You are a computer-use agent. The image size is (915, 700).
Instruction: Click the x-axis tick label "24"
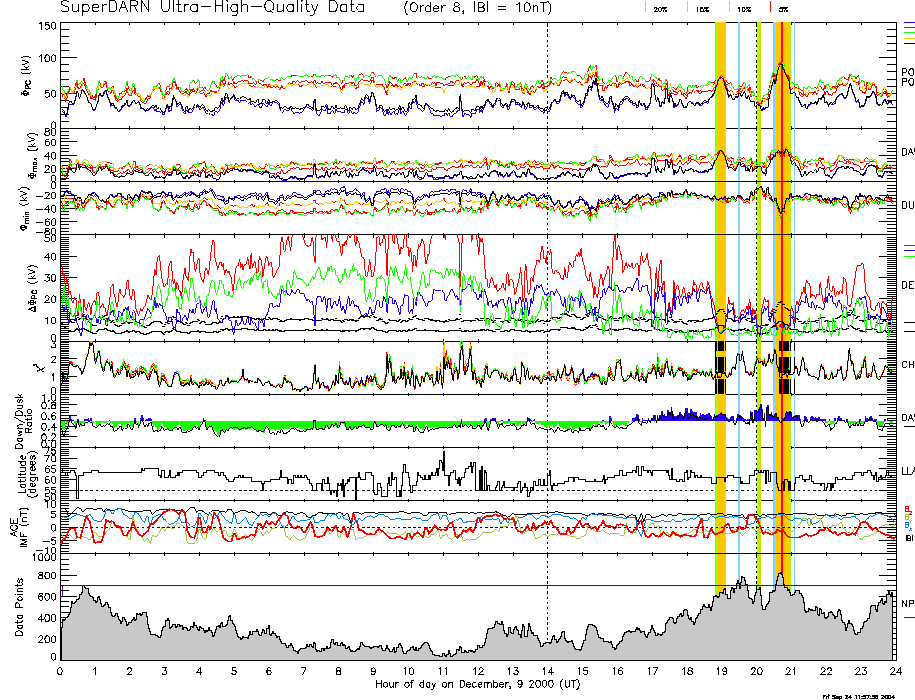[895, 671]
